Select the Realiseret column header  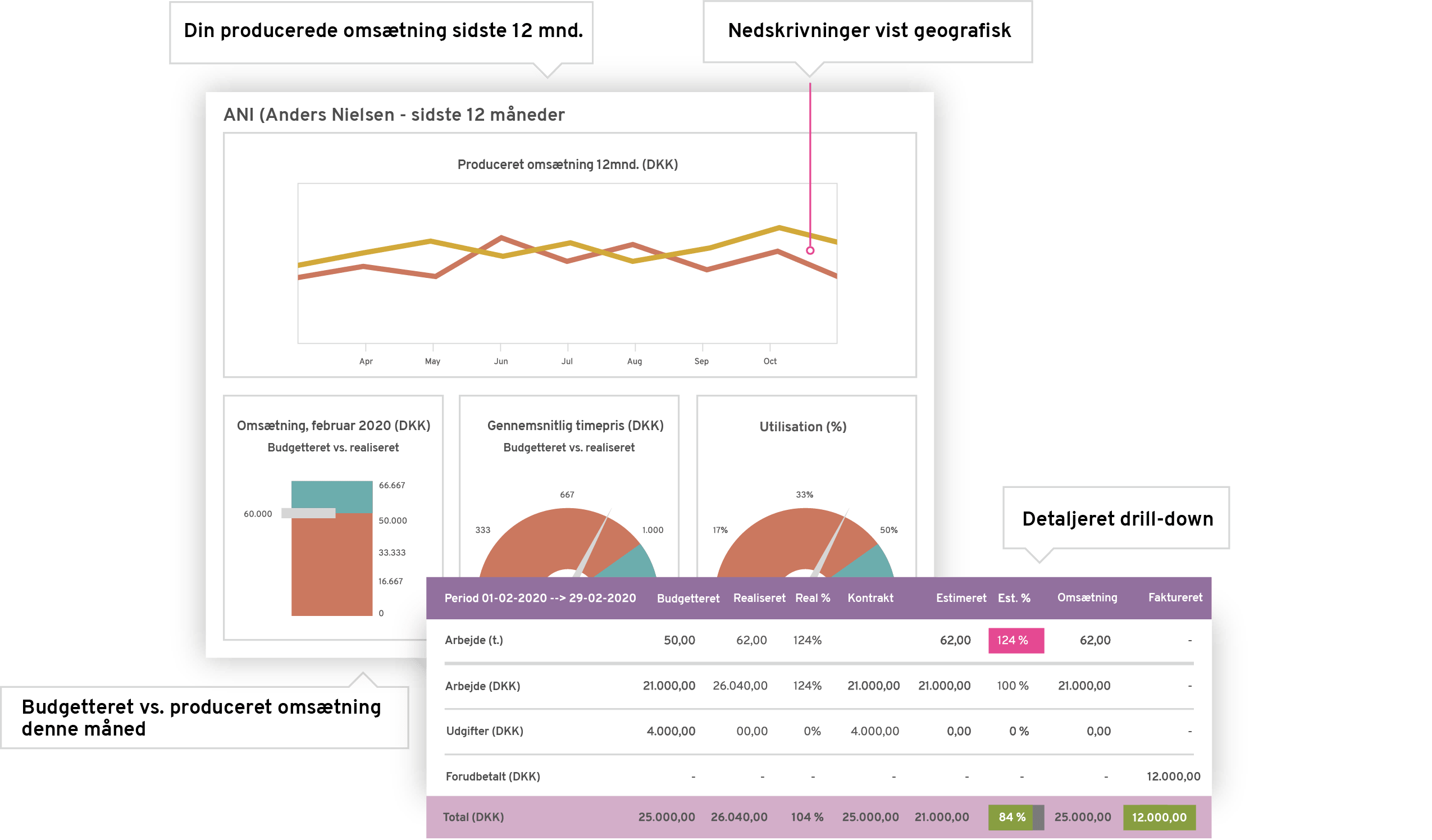click(x=759, y=598)
